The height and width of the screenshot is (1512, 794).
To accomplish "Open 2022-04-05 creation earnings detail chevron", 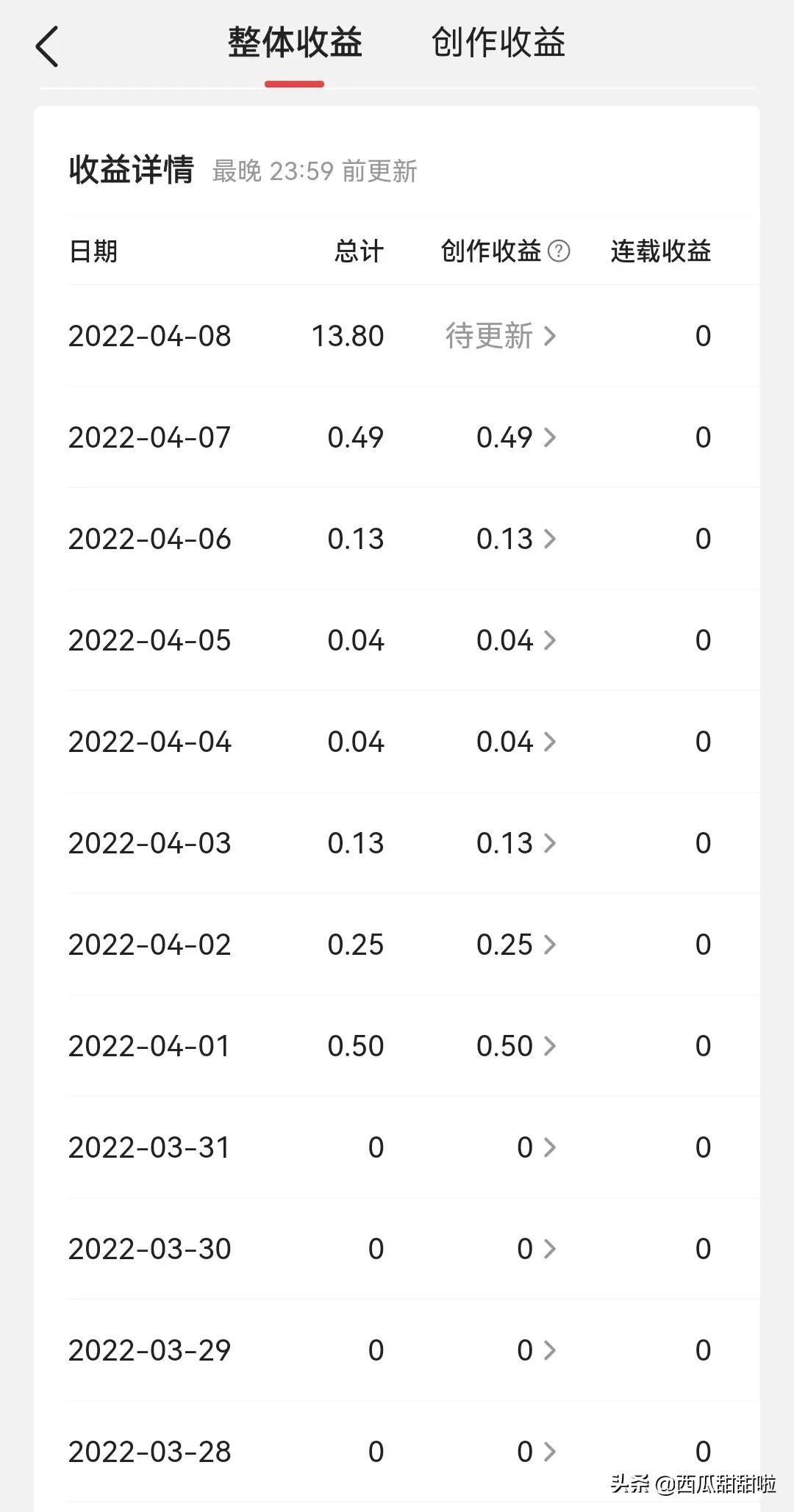I will 550,640.
